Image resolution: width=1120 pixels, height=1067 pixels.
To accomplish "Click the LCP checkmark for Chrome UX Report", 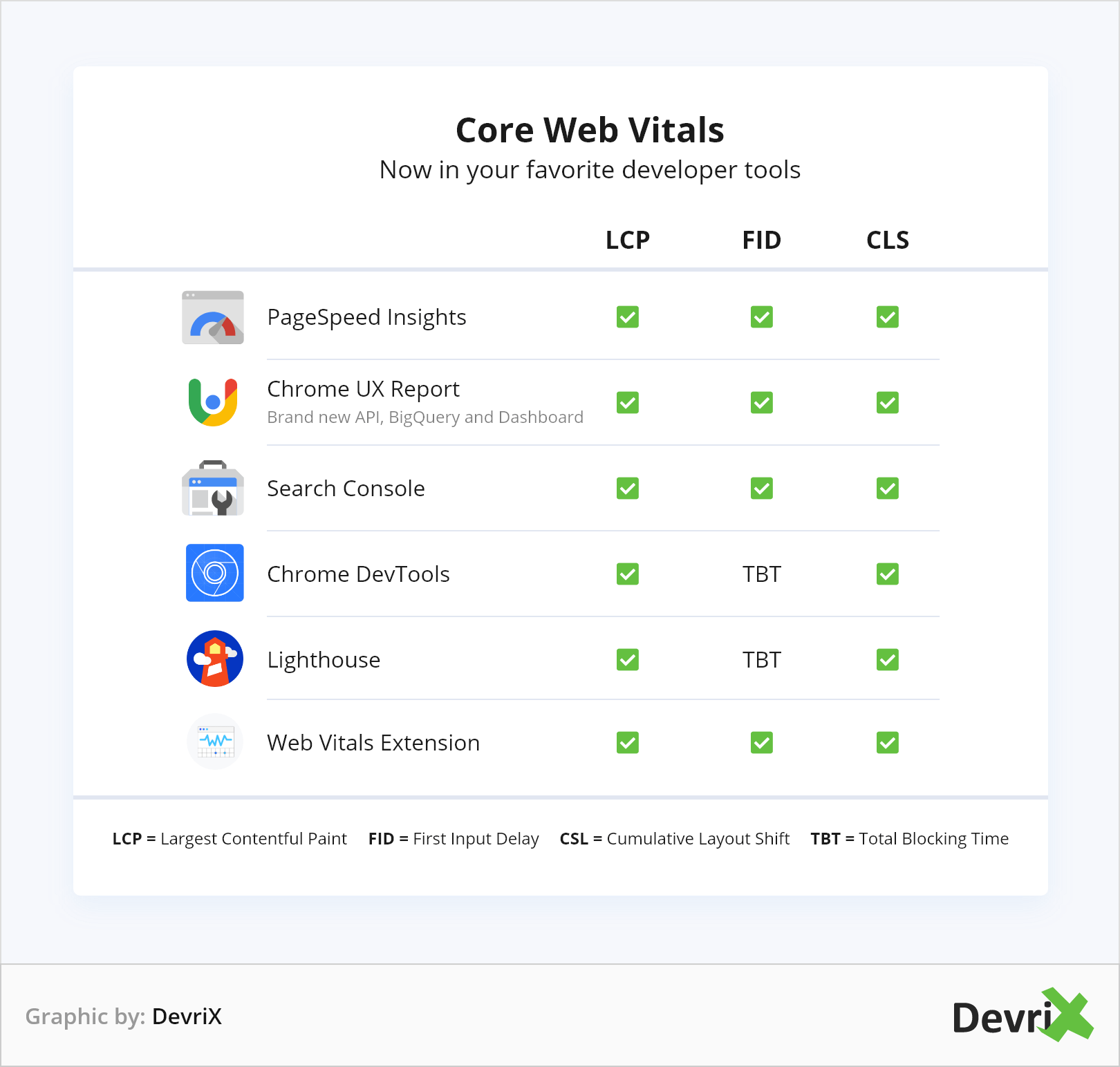I will point(628,403).
